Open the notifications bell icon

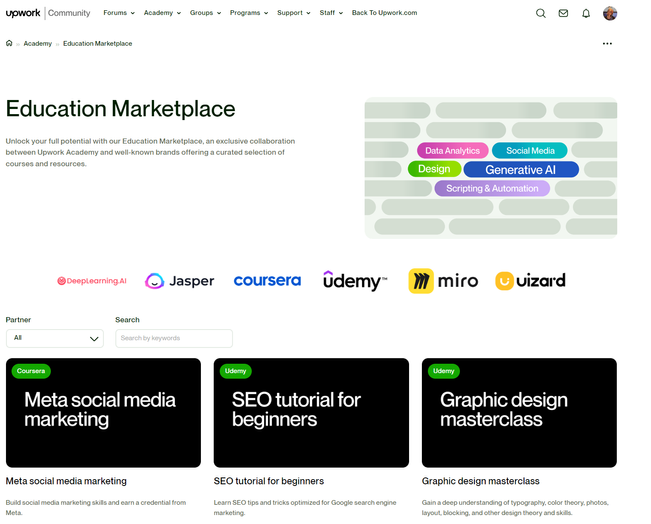point(586,13)
